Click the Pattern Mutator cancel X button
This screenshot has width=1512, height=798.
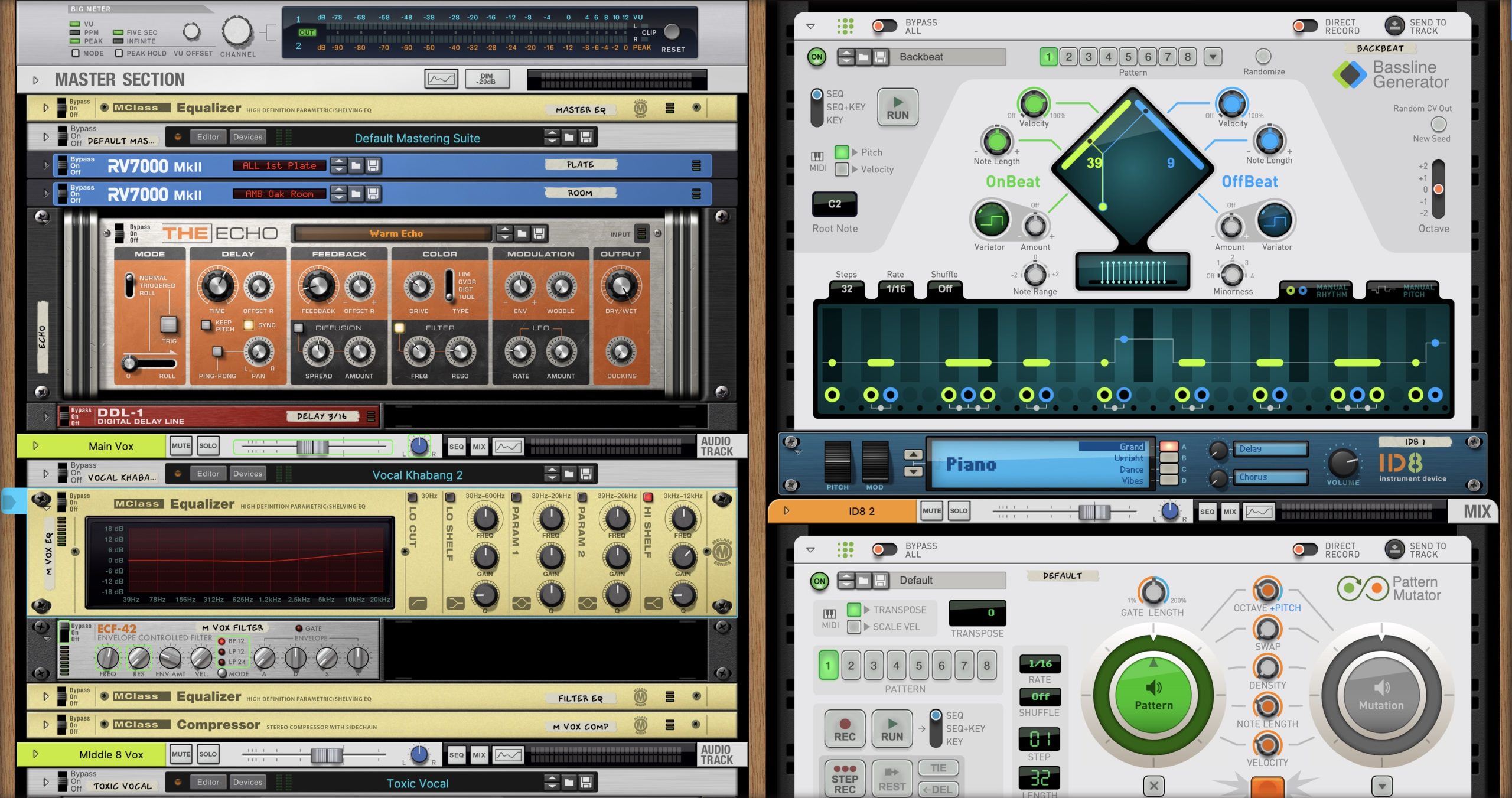(x=1153, y=786)
